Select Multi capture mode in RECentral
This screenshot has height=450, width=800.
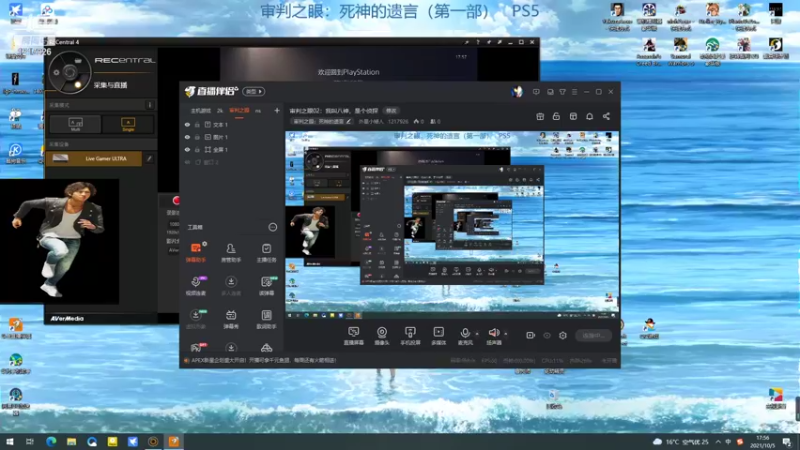point(76,124)
